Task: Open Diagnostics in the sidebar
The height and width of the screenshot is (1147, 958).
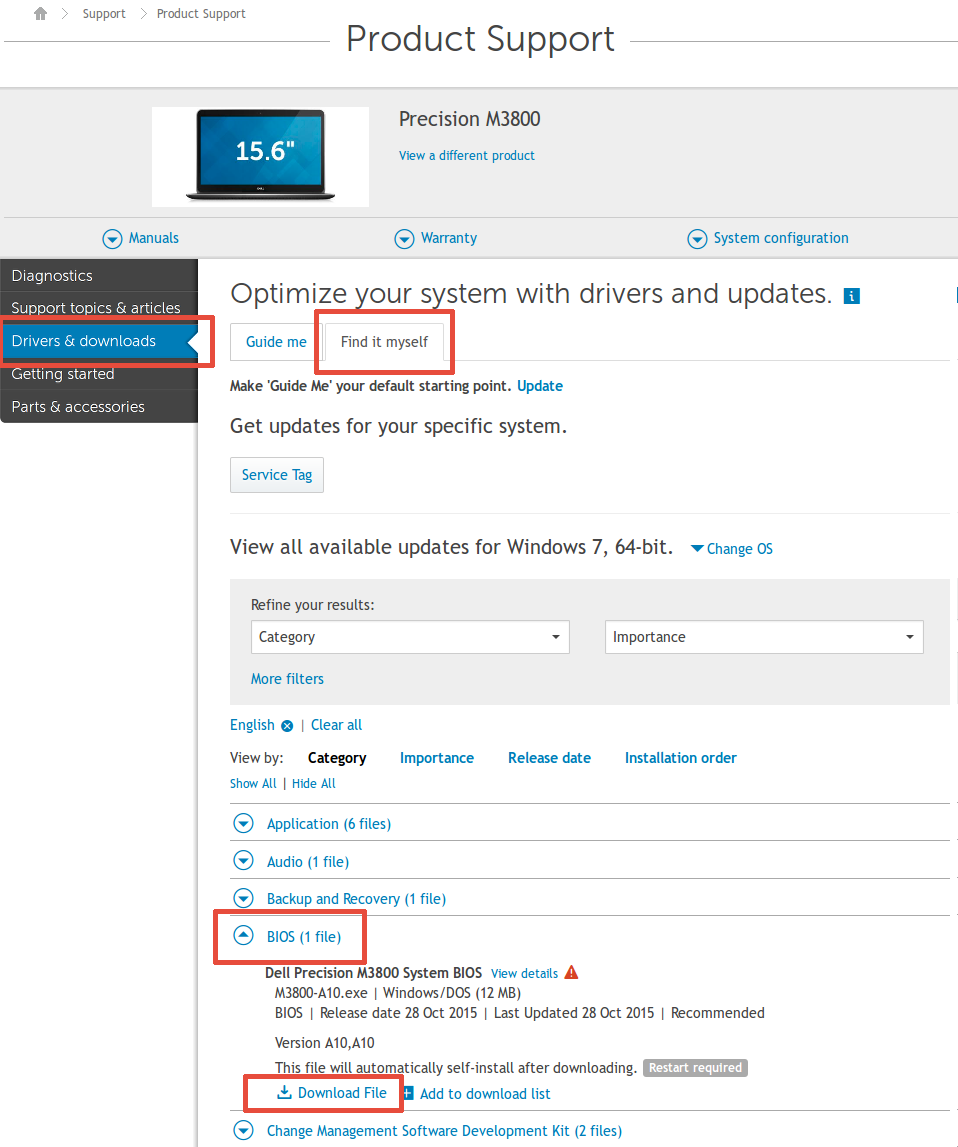Action: [x=99, y=276]
